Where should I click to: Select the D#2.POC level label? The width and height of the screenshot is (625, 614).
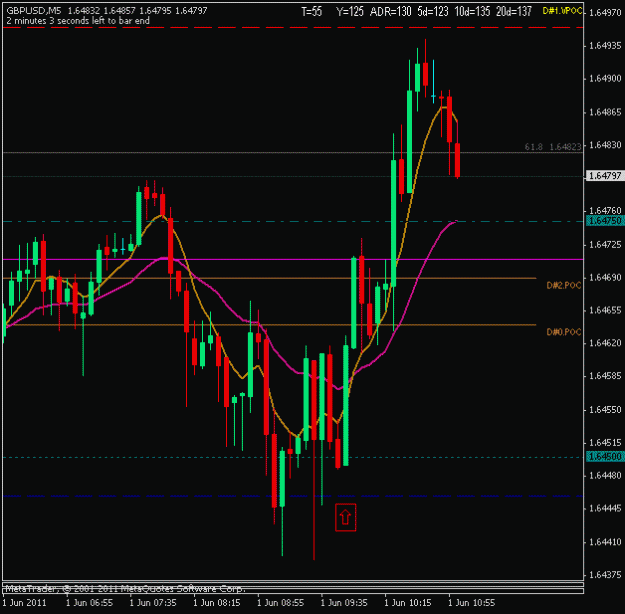pos(564,285)
